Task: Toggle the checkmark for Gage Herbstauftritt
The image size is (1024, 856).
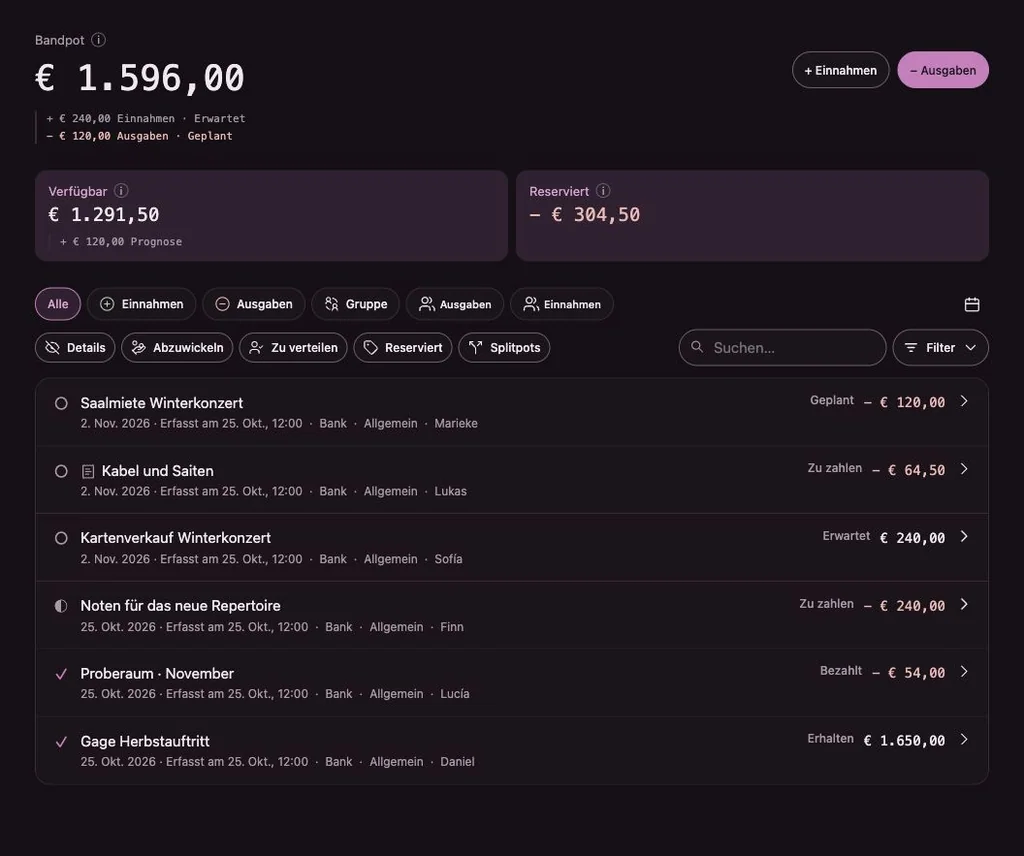Action: pos(61,742)
